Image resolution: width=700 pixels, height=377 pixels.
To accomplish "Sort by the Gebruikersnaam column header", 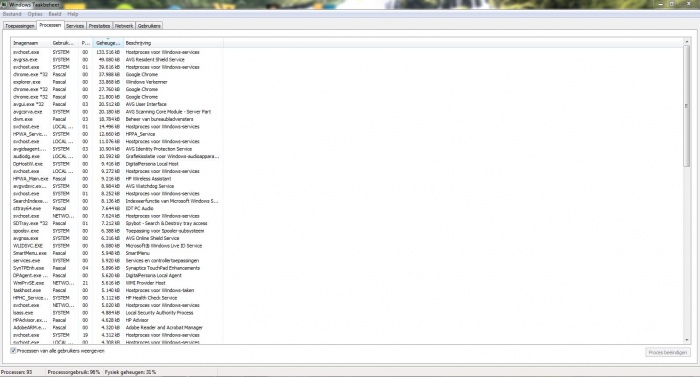I will pos(64,43).
